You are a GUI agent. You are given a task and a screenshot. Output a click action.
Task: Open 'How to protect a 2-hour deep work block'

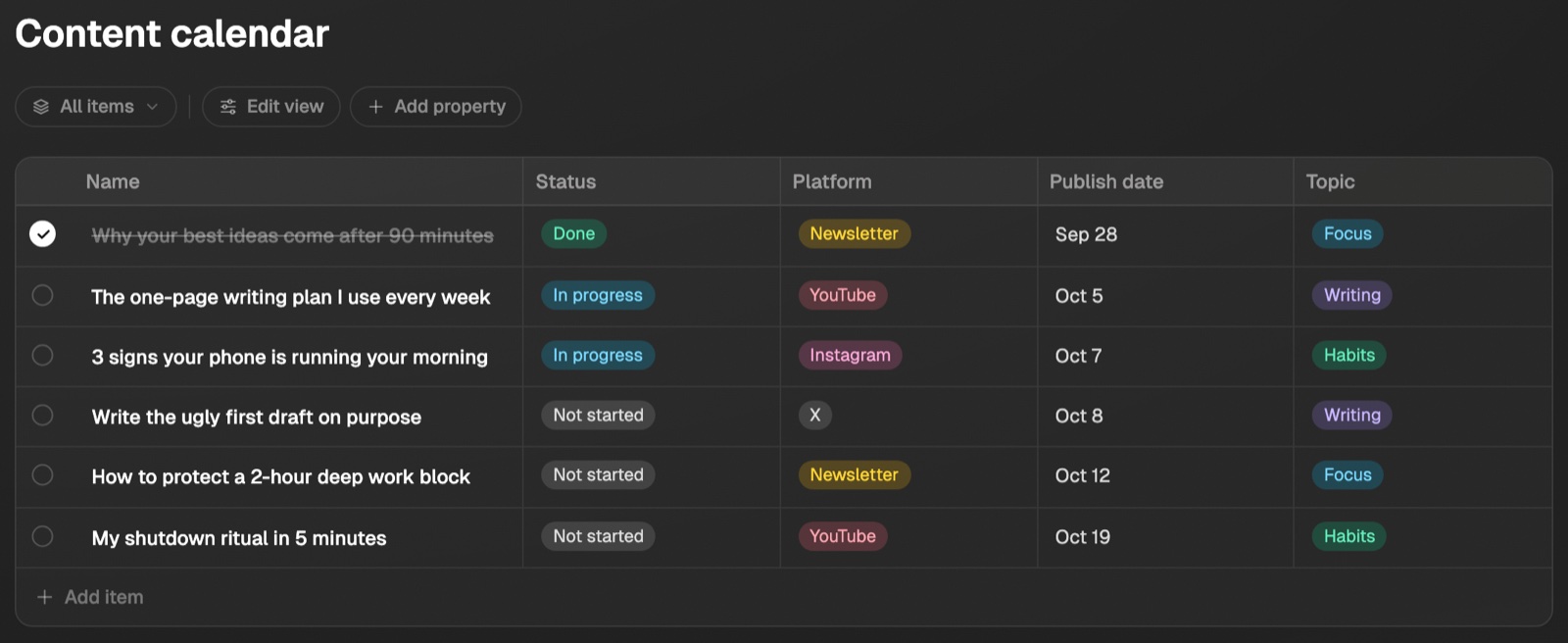tap(280, 476)
